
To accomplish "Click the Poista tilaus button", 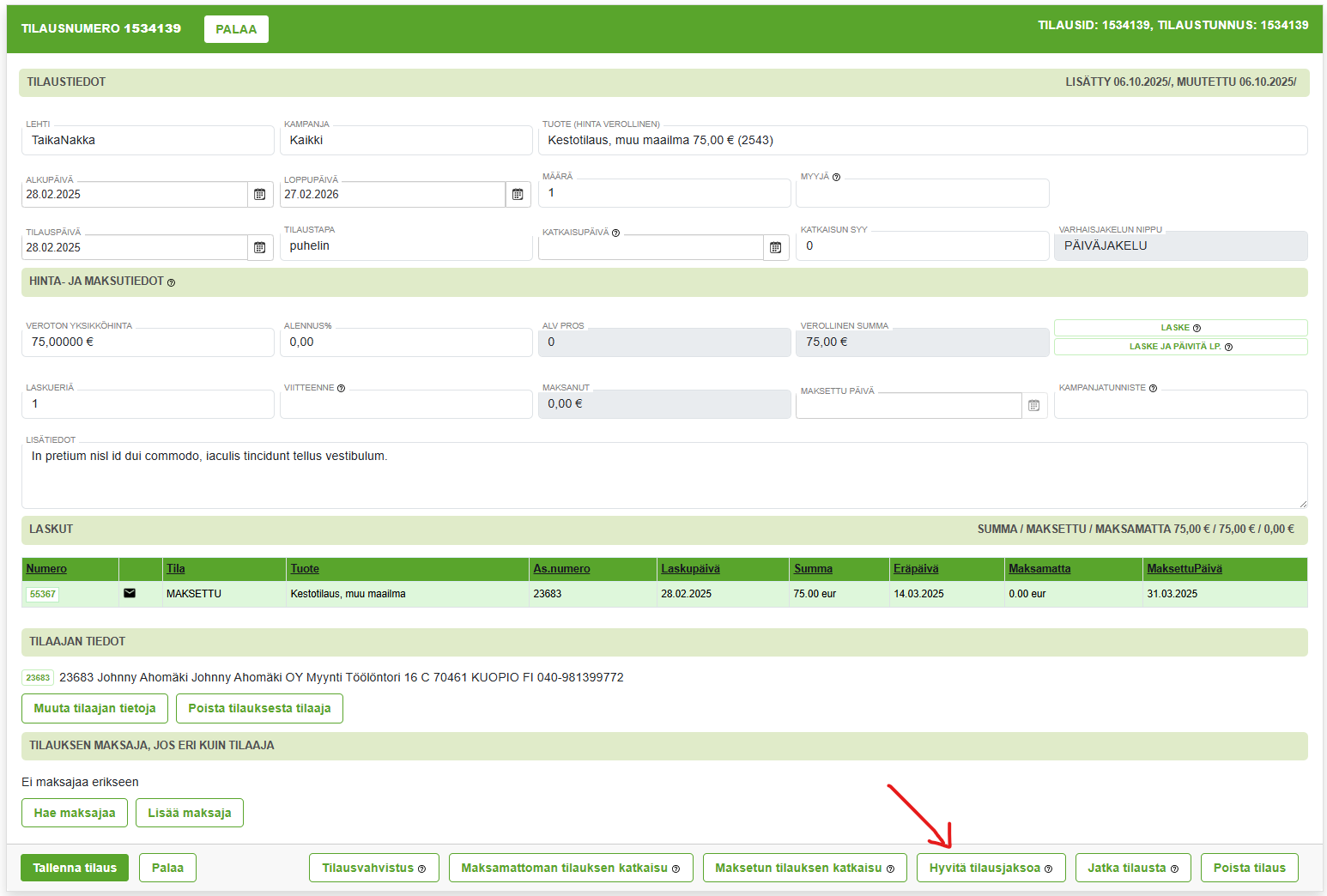I will (x=1249, y=868).
